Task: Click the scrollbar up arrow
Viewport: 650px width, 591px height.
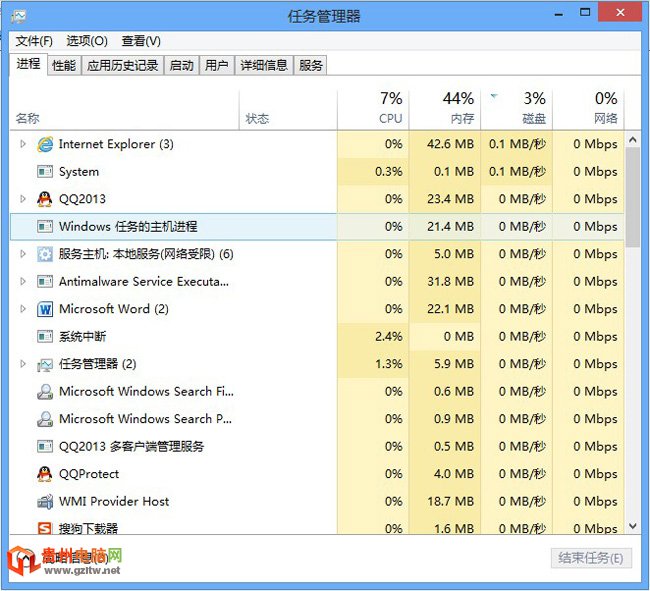Action: (x=633, y=140)
